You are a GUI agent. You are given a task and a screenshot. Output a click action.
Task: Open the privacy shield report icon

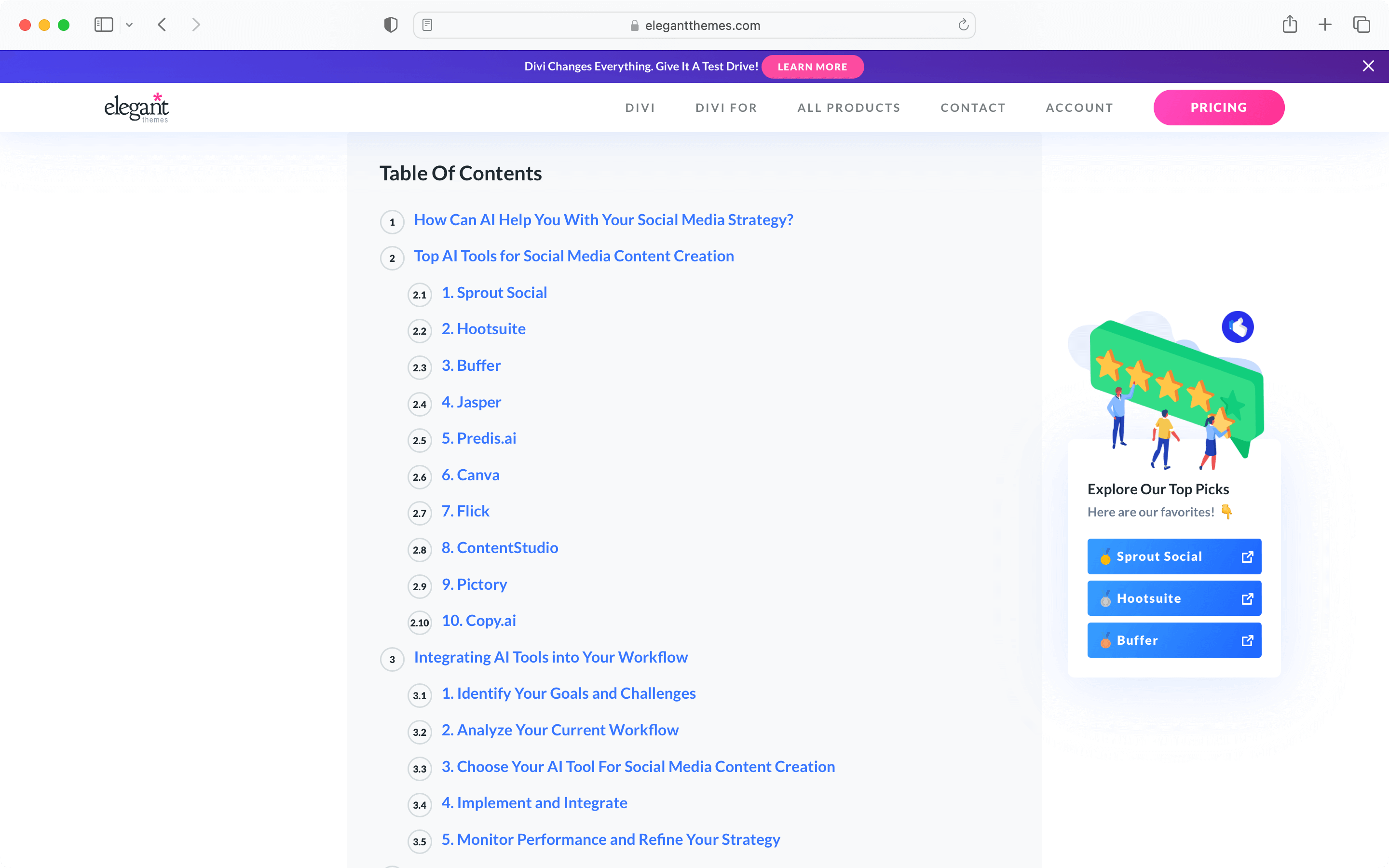coord(390,25)
